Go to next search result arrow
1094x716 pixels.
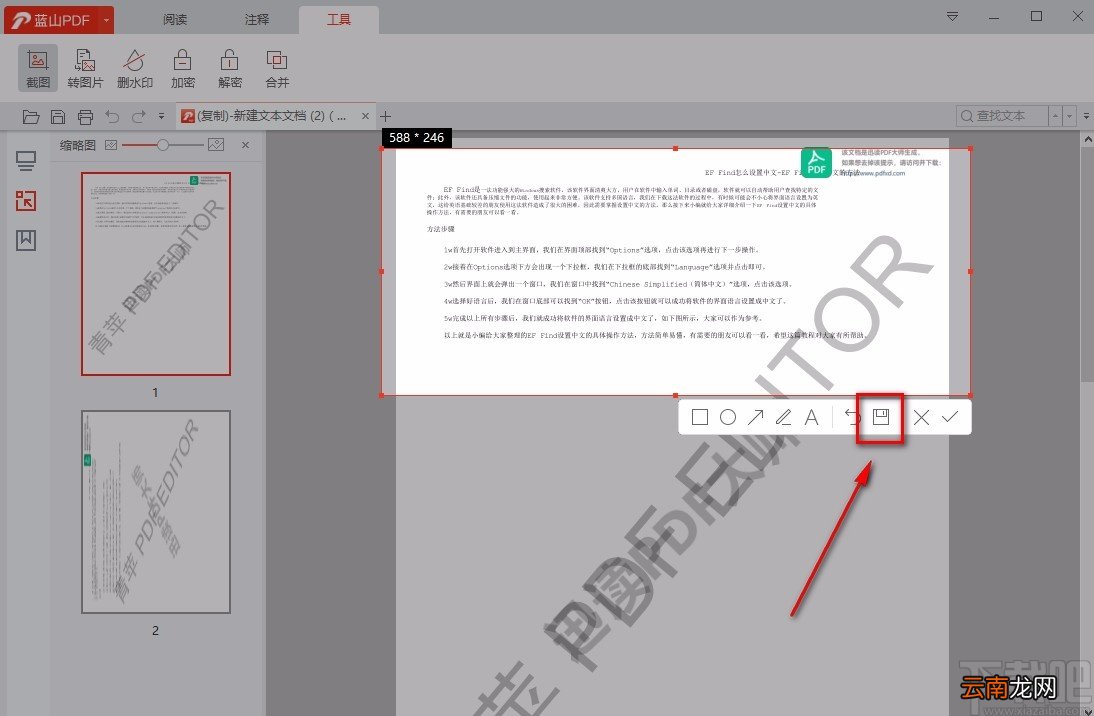click(1069, 116)
